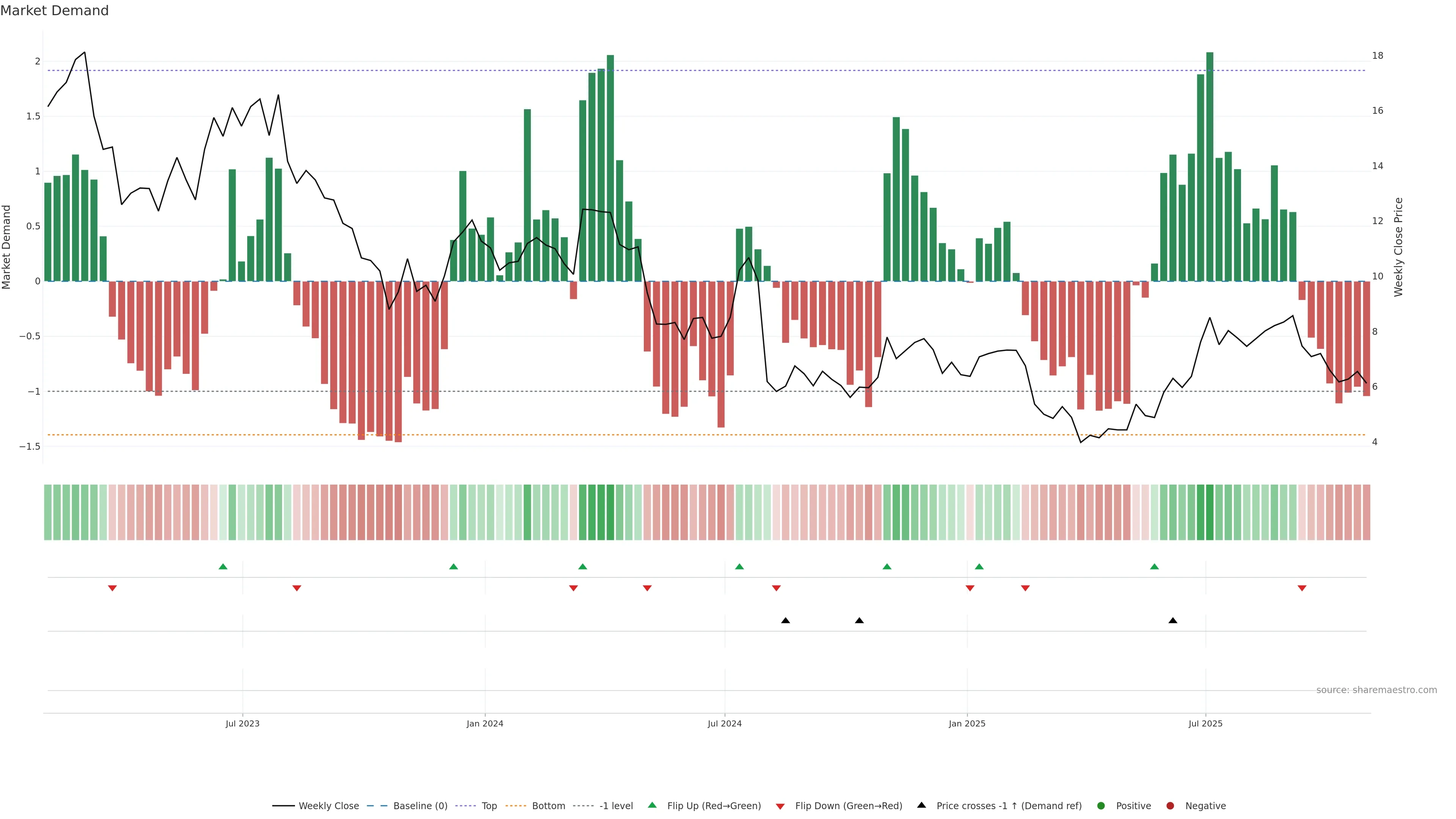
Task: Click the green flip-up marker just after Jul 2024
Action: pos(739,566)
